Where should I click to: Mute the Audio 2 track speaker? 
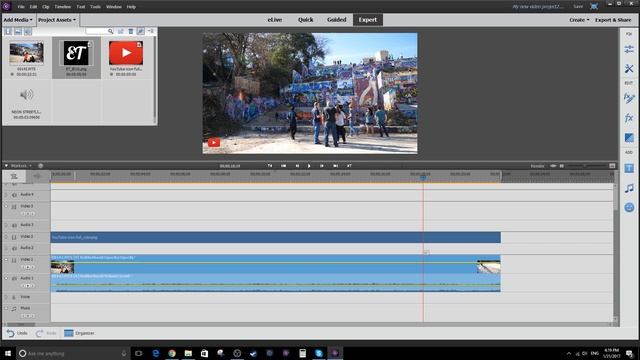pos(14,248)
